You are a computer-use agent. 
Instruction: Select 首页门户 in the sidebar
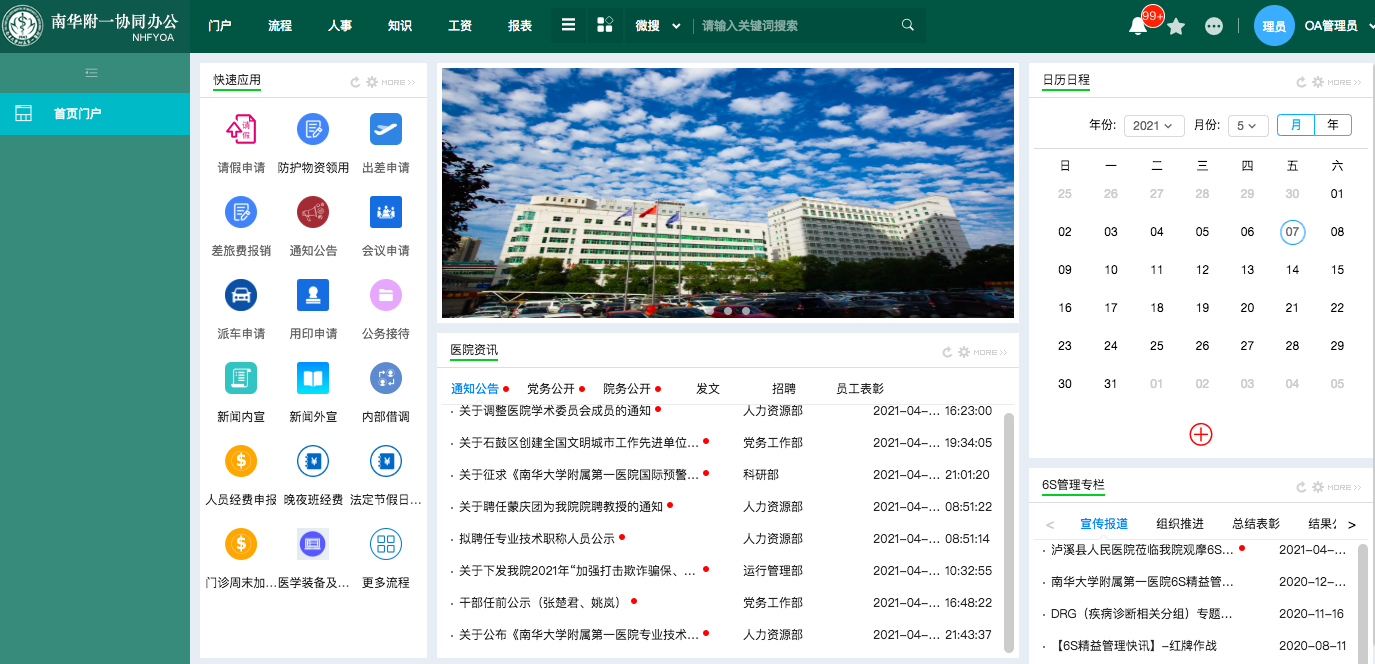(95, 114)
